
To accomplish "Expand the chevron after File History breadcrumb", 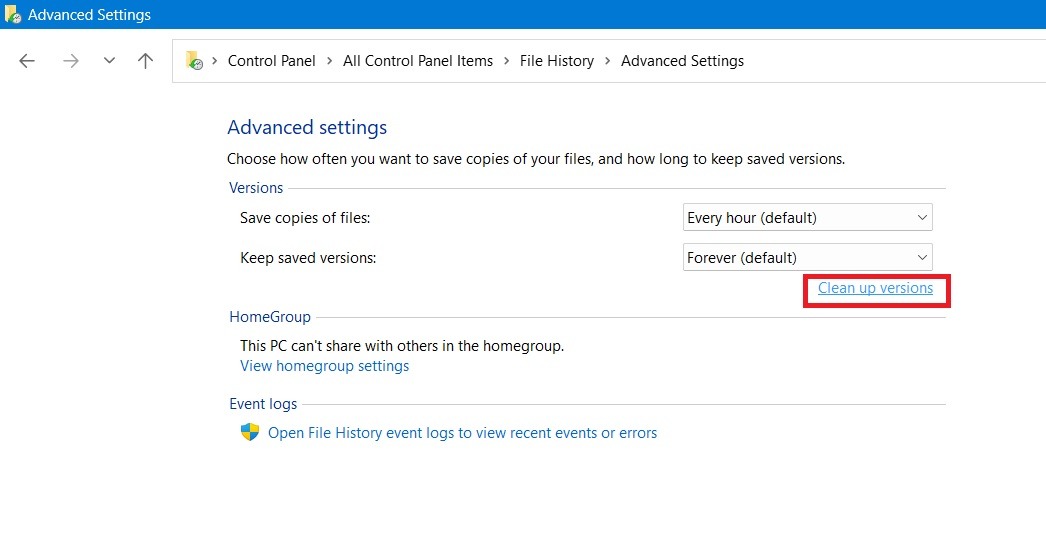I will coord(607,61).
